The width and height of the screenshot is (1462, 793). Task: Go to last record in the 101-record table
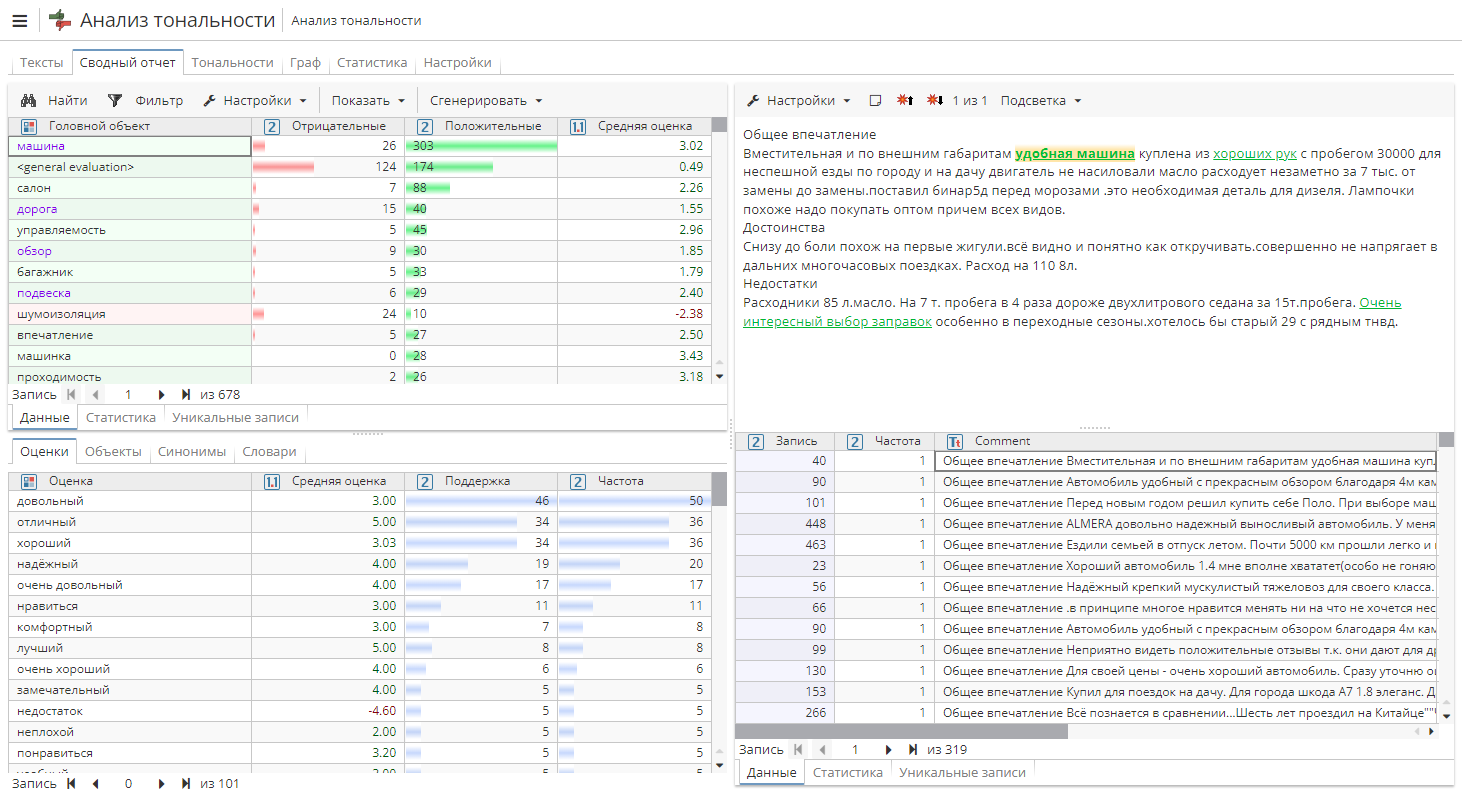(x=186, y=783)
